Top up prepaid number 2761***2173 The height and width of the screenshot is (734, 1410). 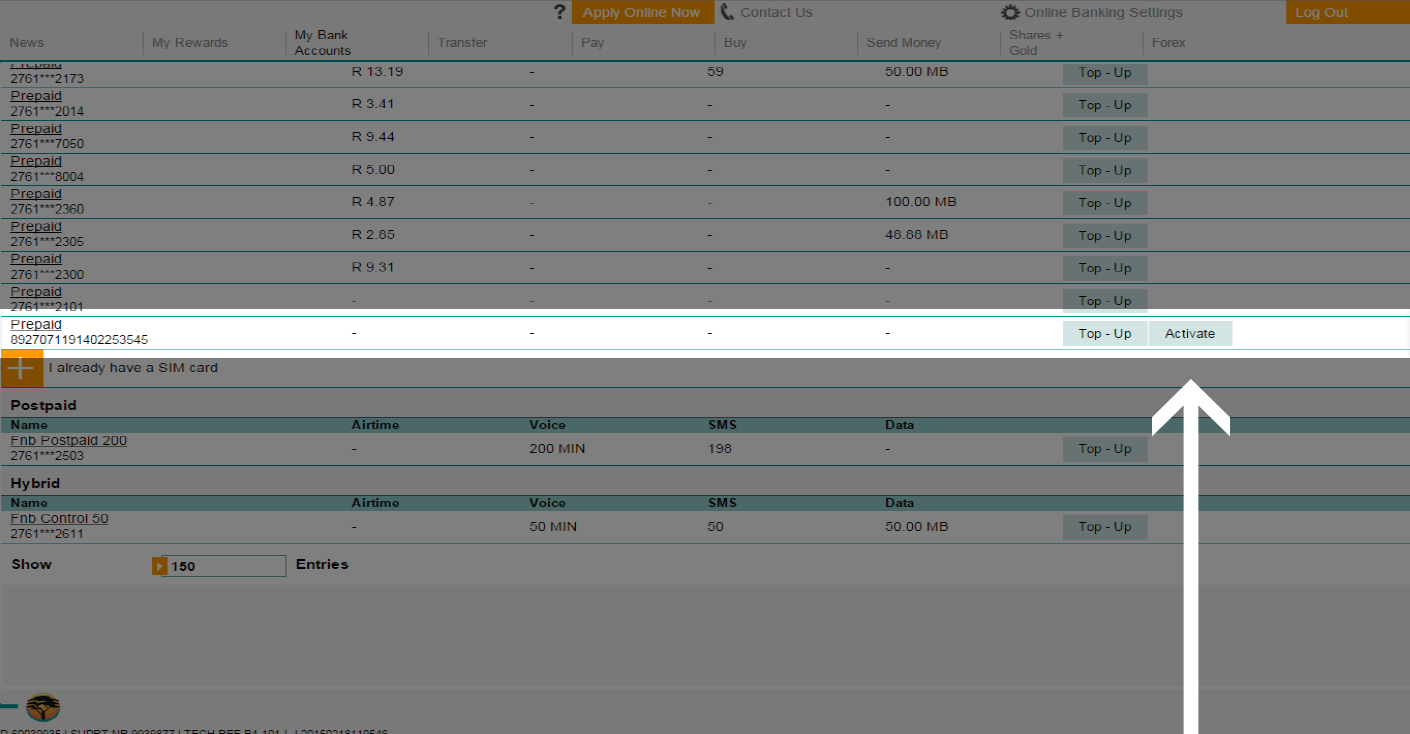coord(1105,74)
